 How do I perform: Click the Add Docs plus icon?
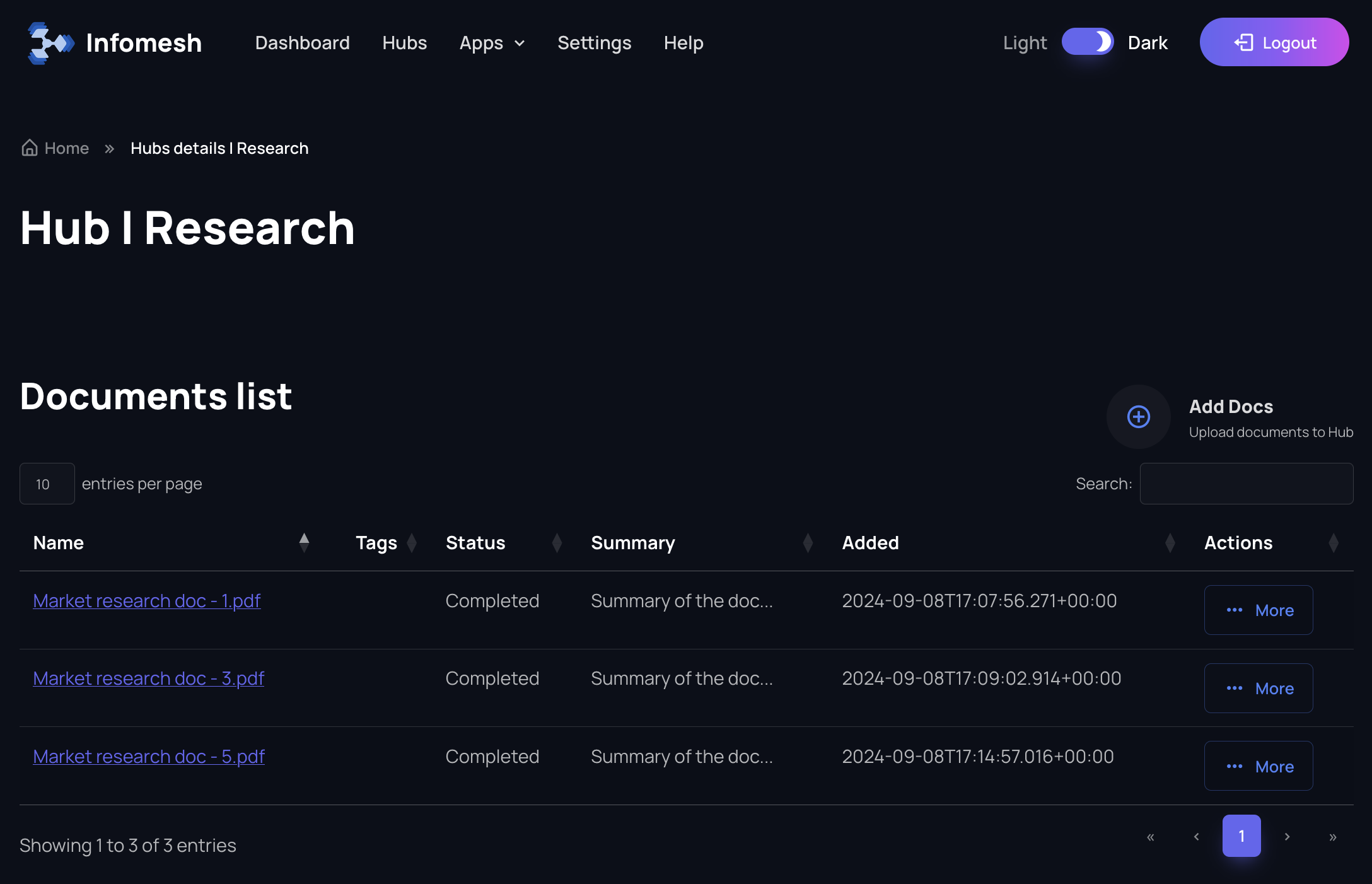1138,417
